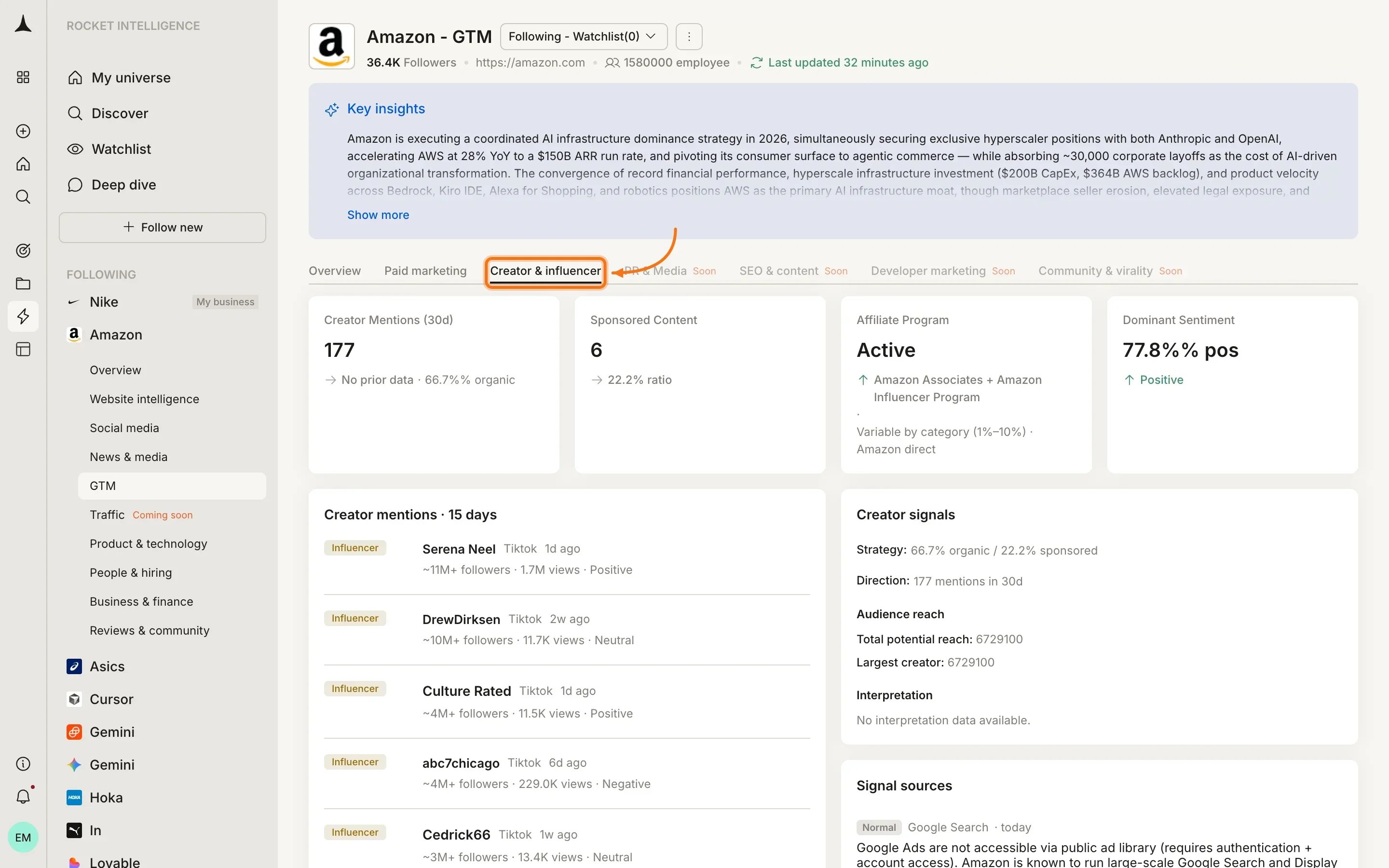This screenshot has width=1389, height=868.
Task: Select the Creator & influencer tab
Action: coord(545,271)
